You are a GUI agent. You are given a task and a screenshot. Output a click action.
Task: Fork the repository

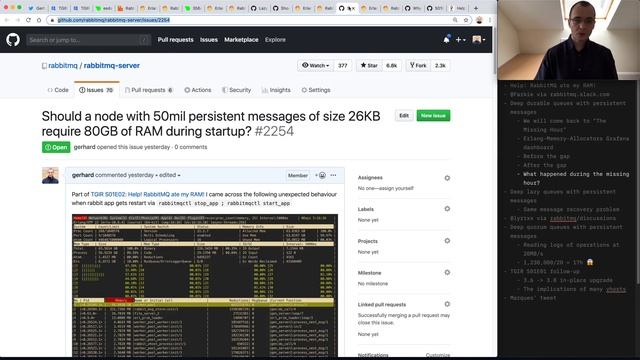point(418,65)
